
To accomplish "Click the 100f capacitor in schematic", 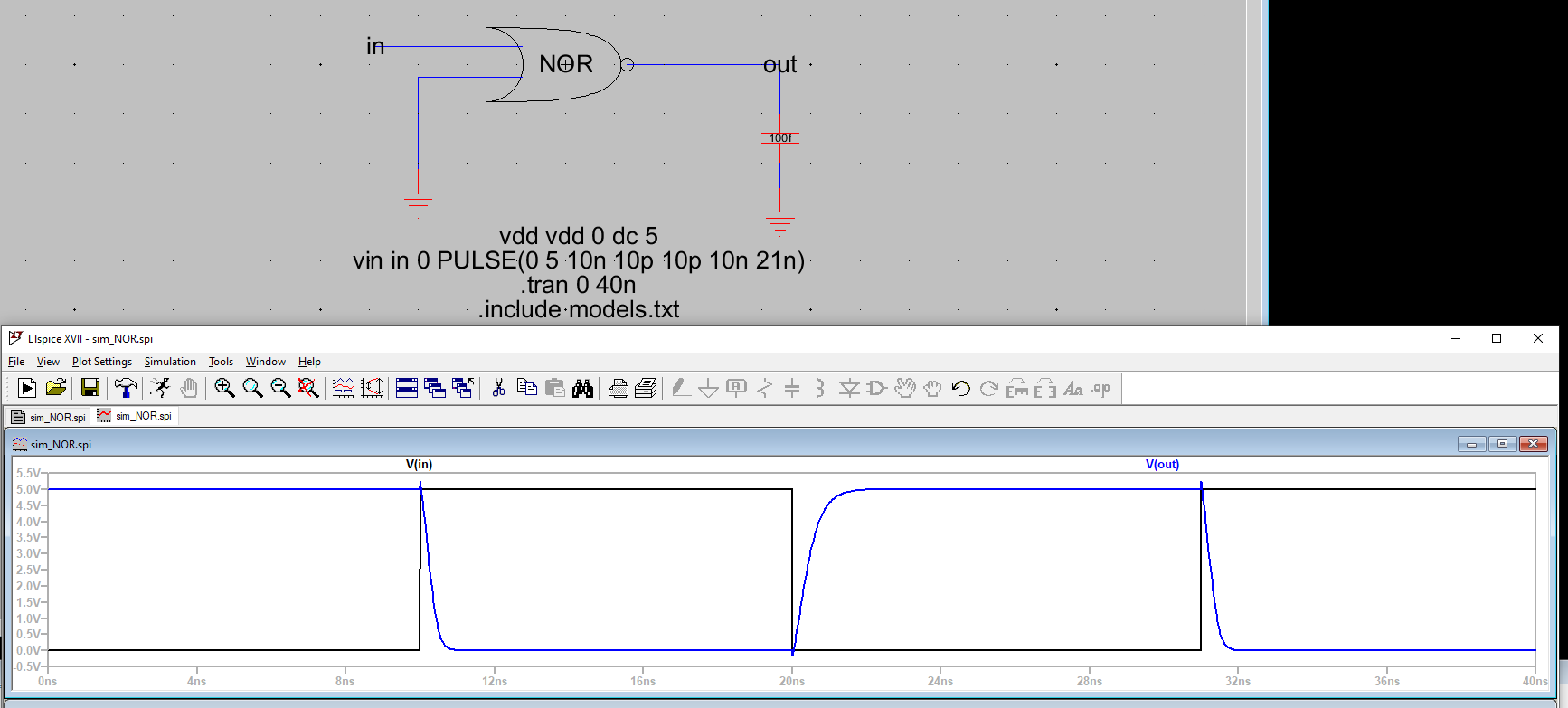I will click(x=779, y=138).
